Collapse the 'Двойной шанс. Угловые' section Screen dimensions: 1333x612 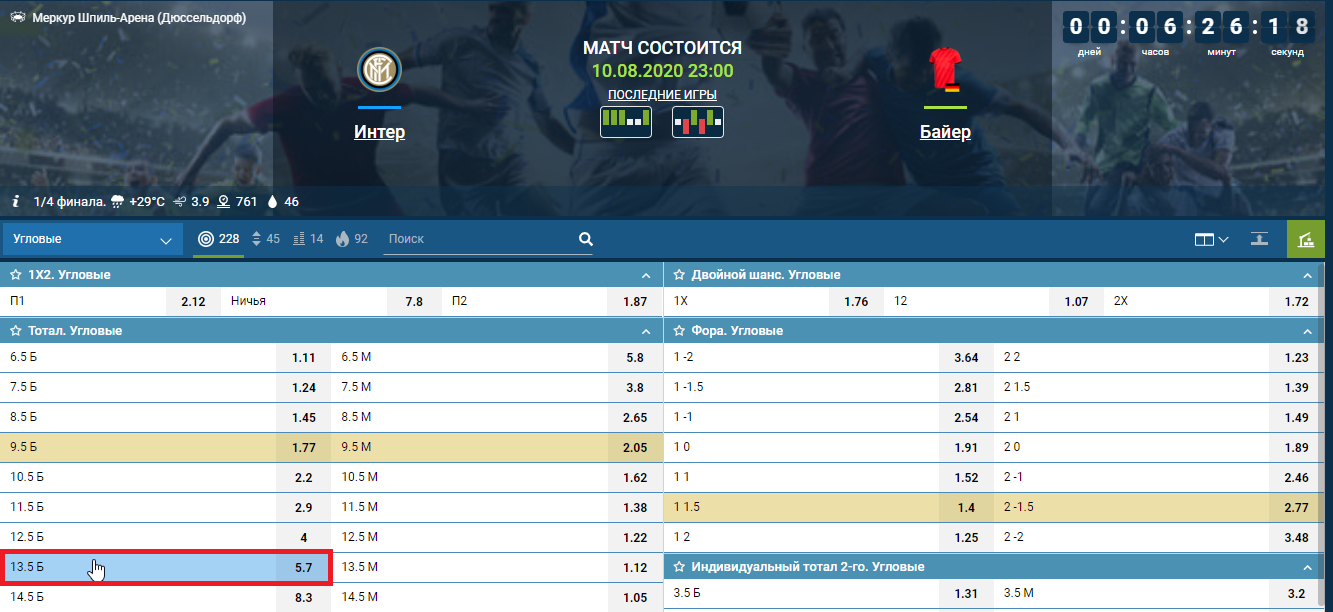(1306, 274)
